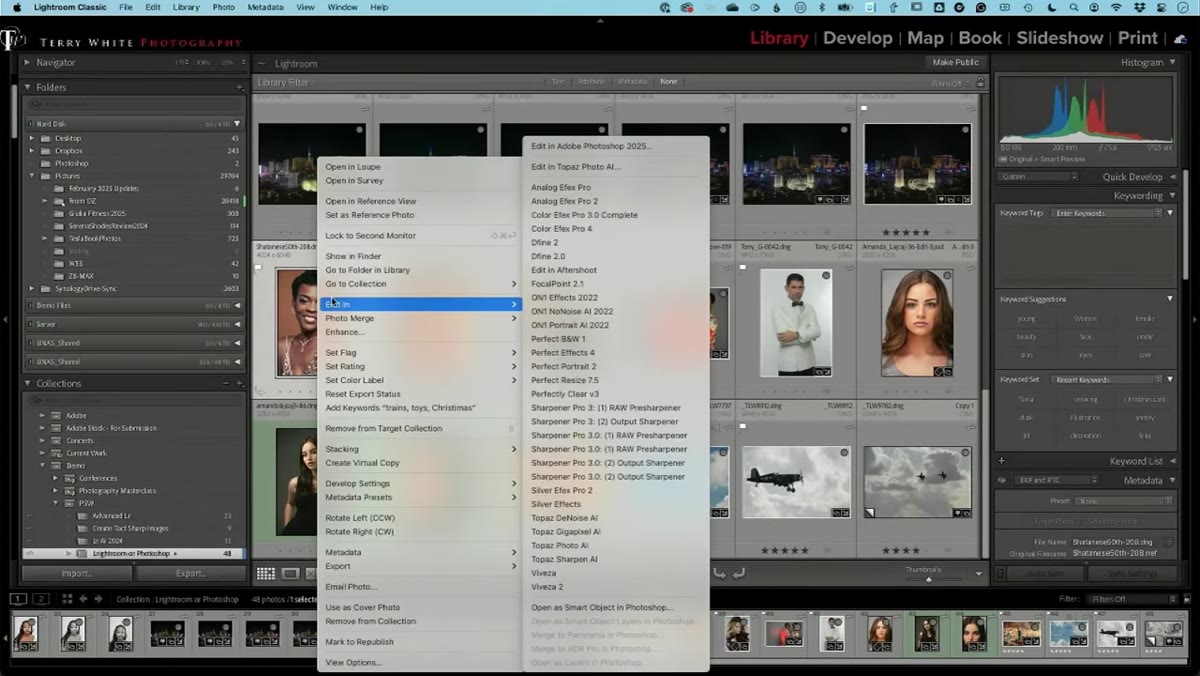
Task: Click plus icon beside Keyword List
Action: coord(1001,461)
